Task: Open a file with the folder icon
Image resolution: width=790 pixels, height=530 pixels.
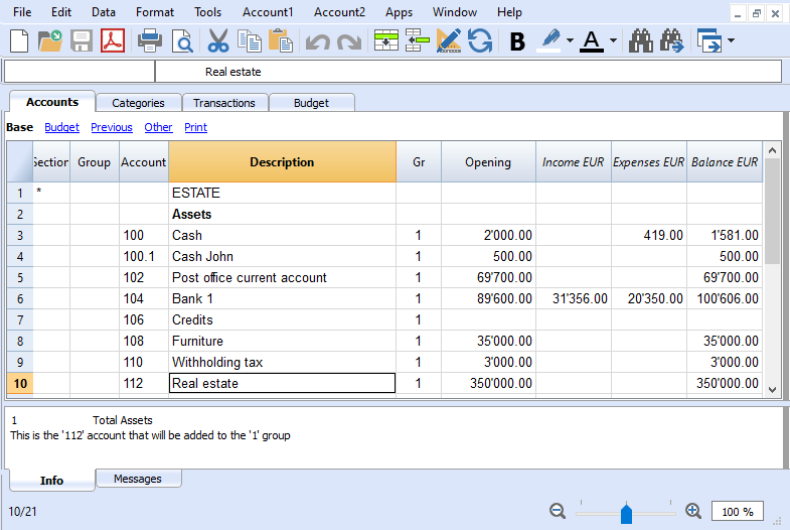Action: tap(50, 41)
